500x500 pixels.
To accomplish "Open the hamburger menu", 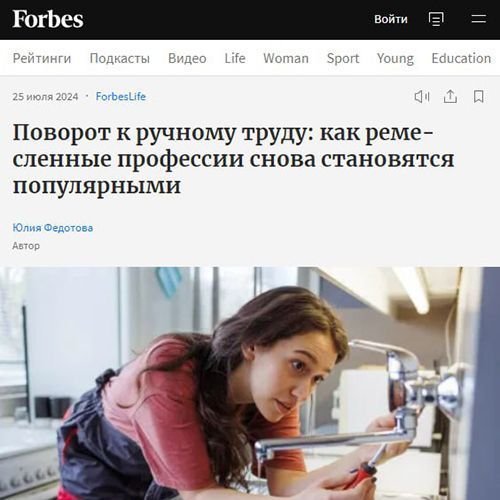I will click(x=479, y=19).
